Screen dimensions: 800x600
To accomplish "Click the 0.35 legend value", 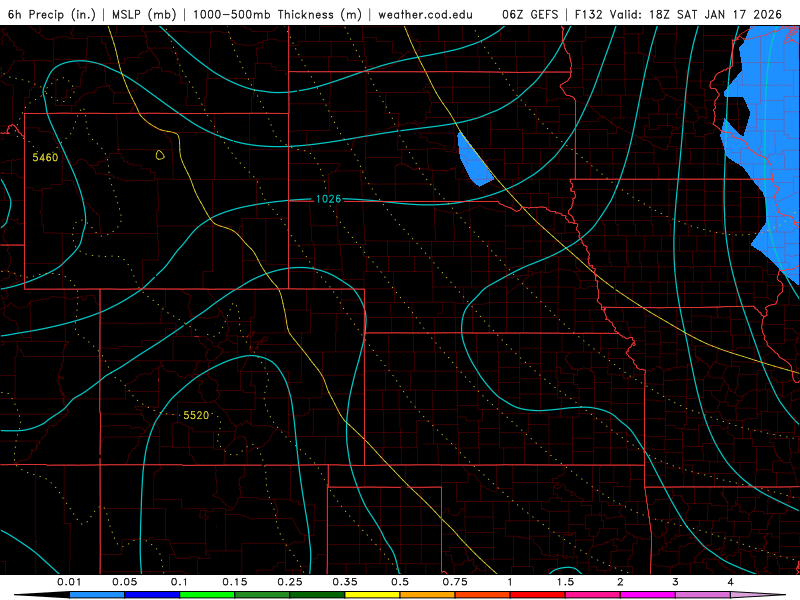I will coord(345,582).
